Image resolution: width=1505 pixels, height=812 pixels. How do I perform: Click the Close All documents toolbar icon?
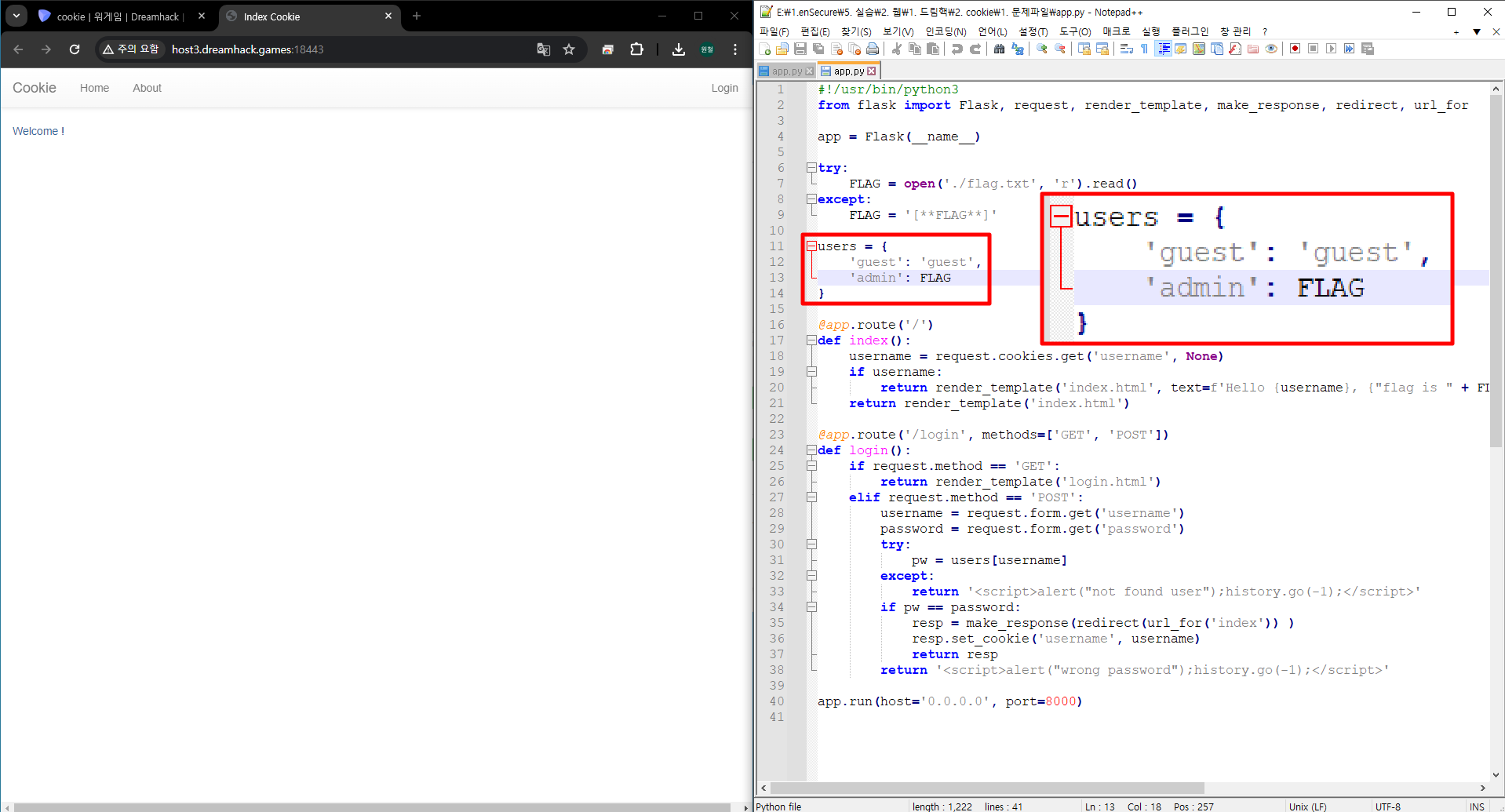tap(855, 49)
